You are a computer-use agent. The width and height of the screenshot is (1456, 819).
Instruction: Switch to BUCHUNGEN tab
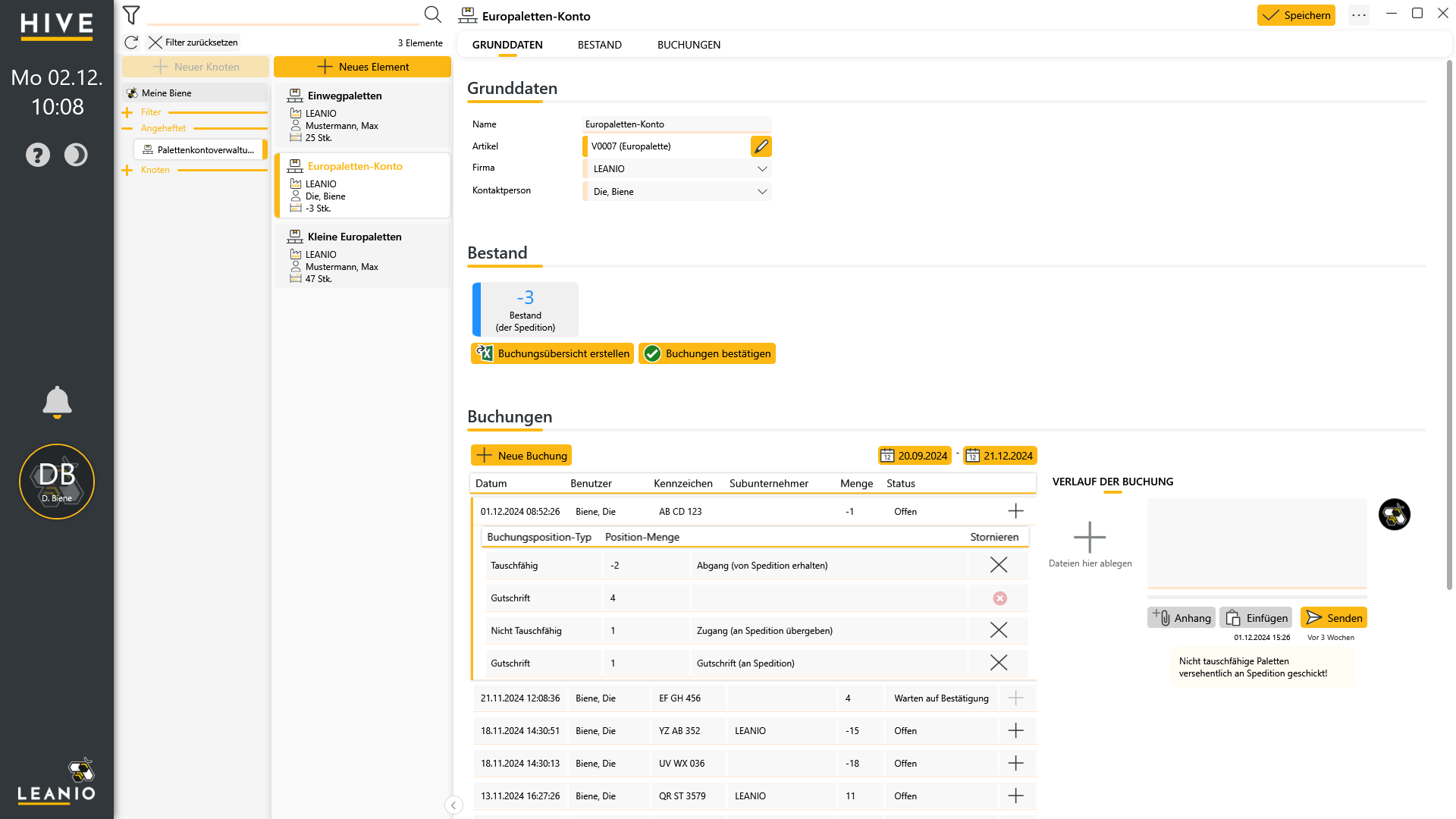(x=689, y=45)
